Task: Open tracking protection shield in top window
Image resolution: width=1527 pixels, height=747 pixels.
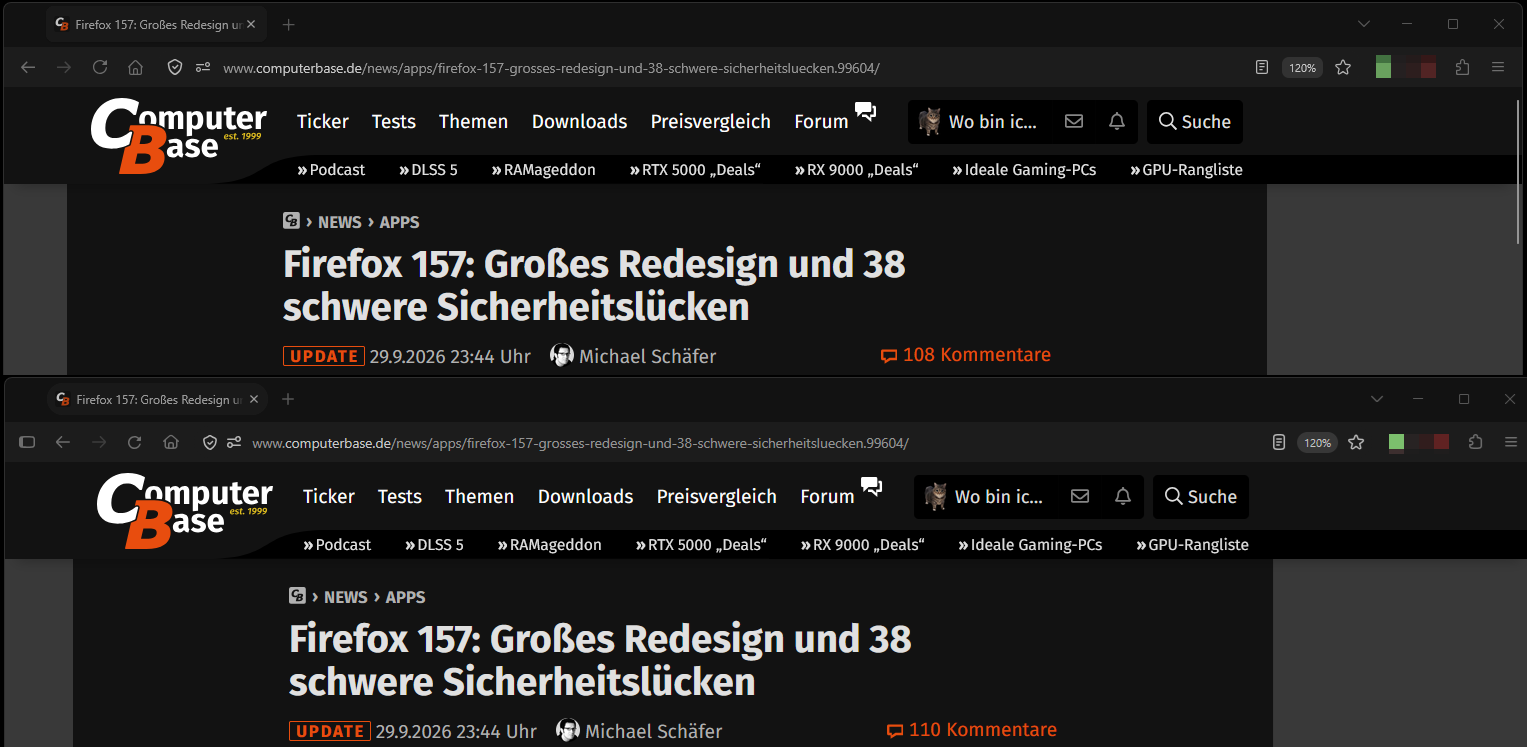Action: tap(175, 67)
